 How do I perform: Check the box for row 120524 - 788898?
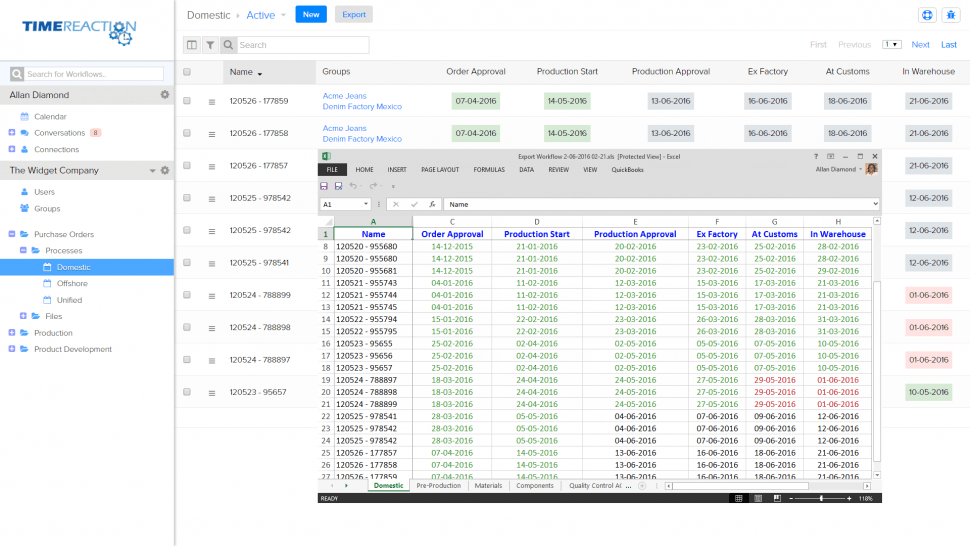point(187,327)
